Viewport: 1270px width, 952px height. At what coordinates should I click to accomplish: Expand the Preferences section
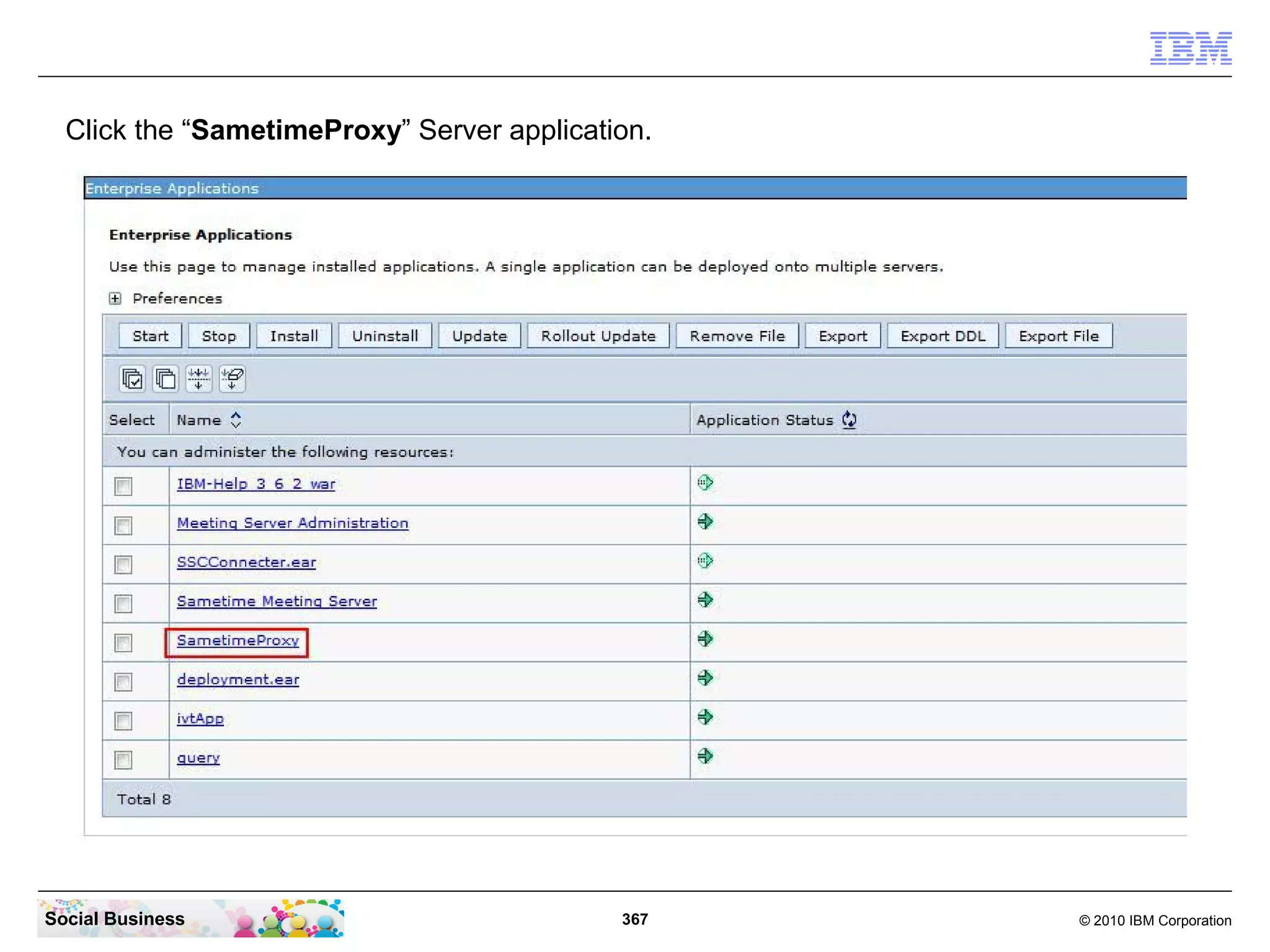pyautogui.click(x=115, y=299)
